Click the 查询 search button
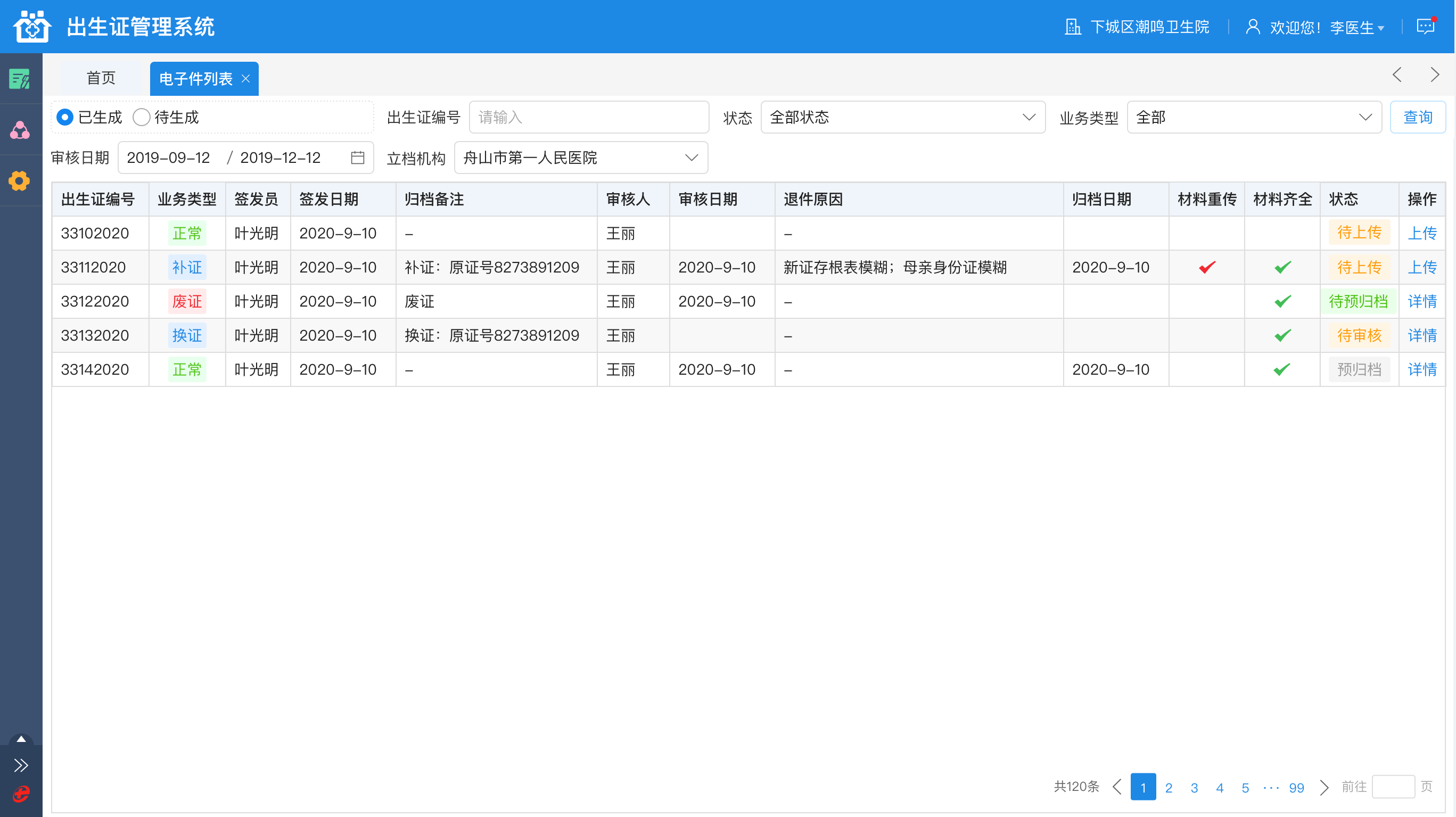Viewport: 1456px width, 817px height. (x=1418, y=117)
